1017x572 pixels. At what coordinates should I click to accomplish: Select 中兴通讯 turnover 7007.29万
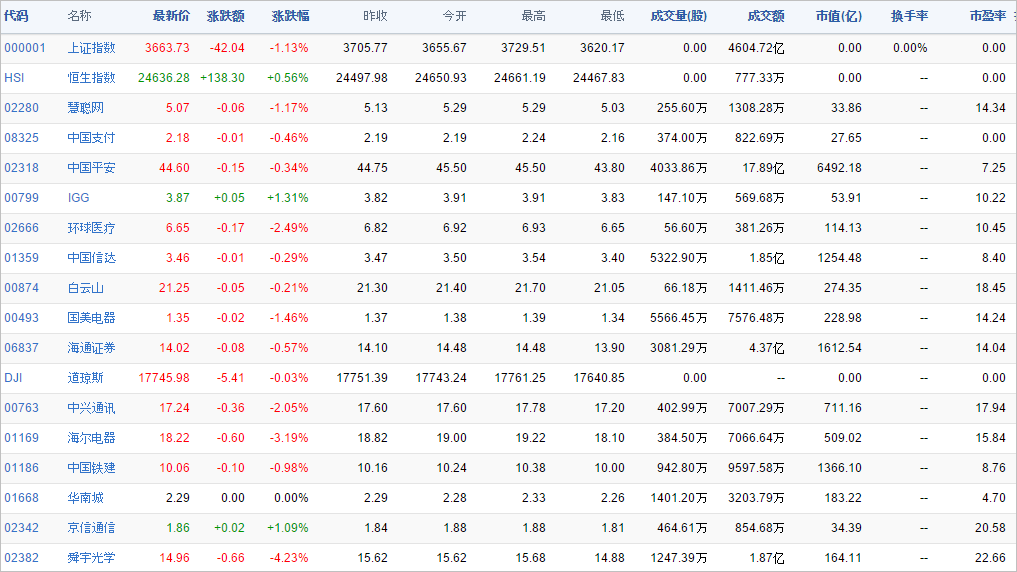[x=756, y=408]
